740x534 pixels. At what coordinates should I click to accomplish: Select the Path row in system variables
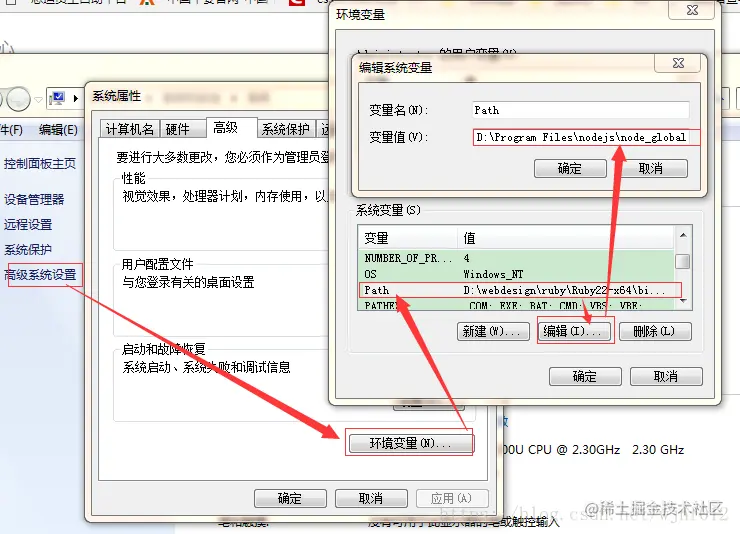click(x=517, y=290)
